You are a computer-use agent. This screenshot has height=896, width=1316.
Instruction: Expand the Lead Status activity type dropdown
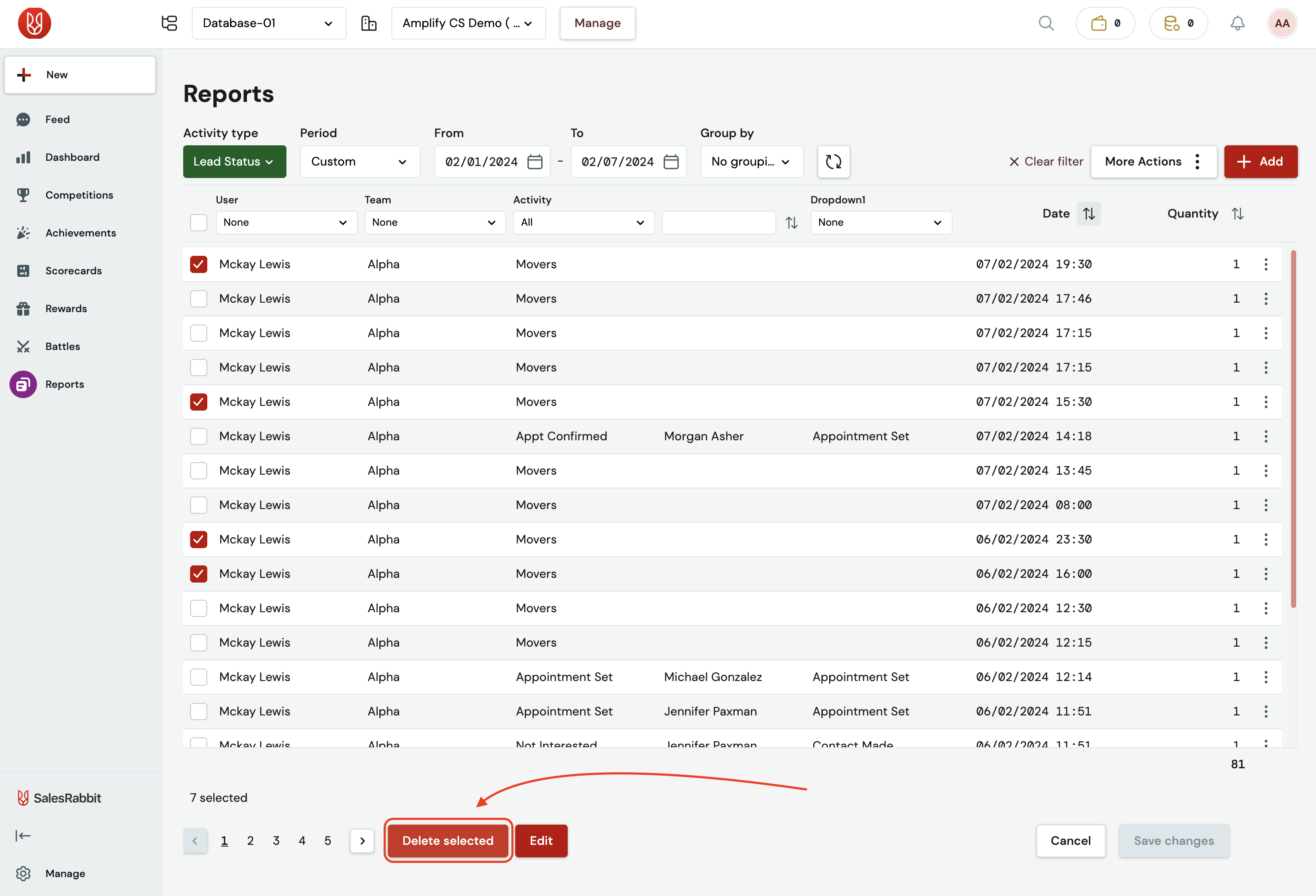234,161
